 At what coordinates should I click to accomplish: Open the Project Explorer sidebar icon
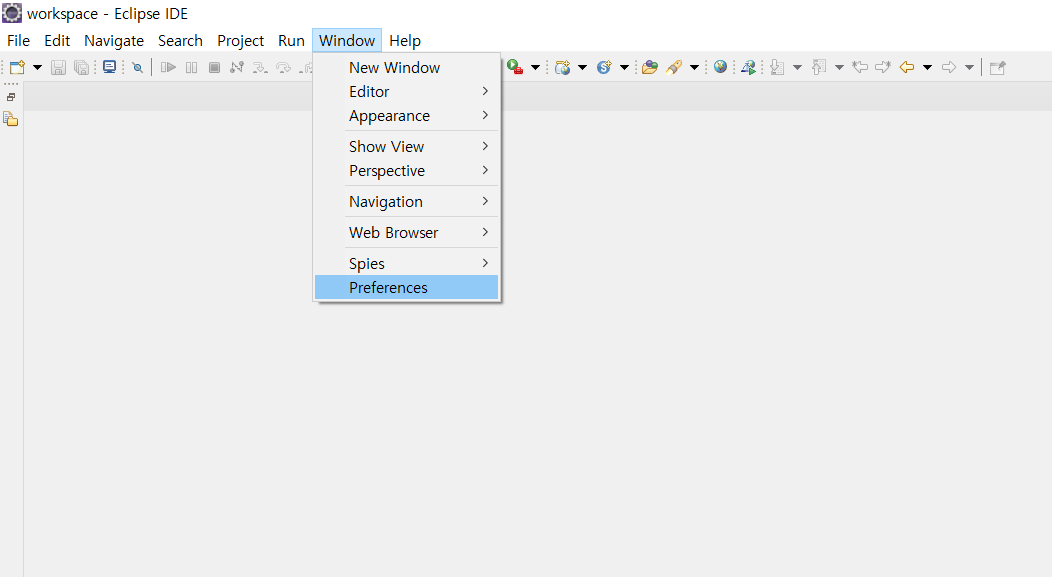(11, 119)
